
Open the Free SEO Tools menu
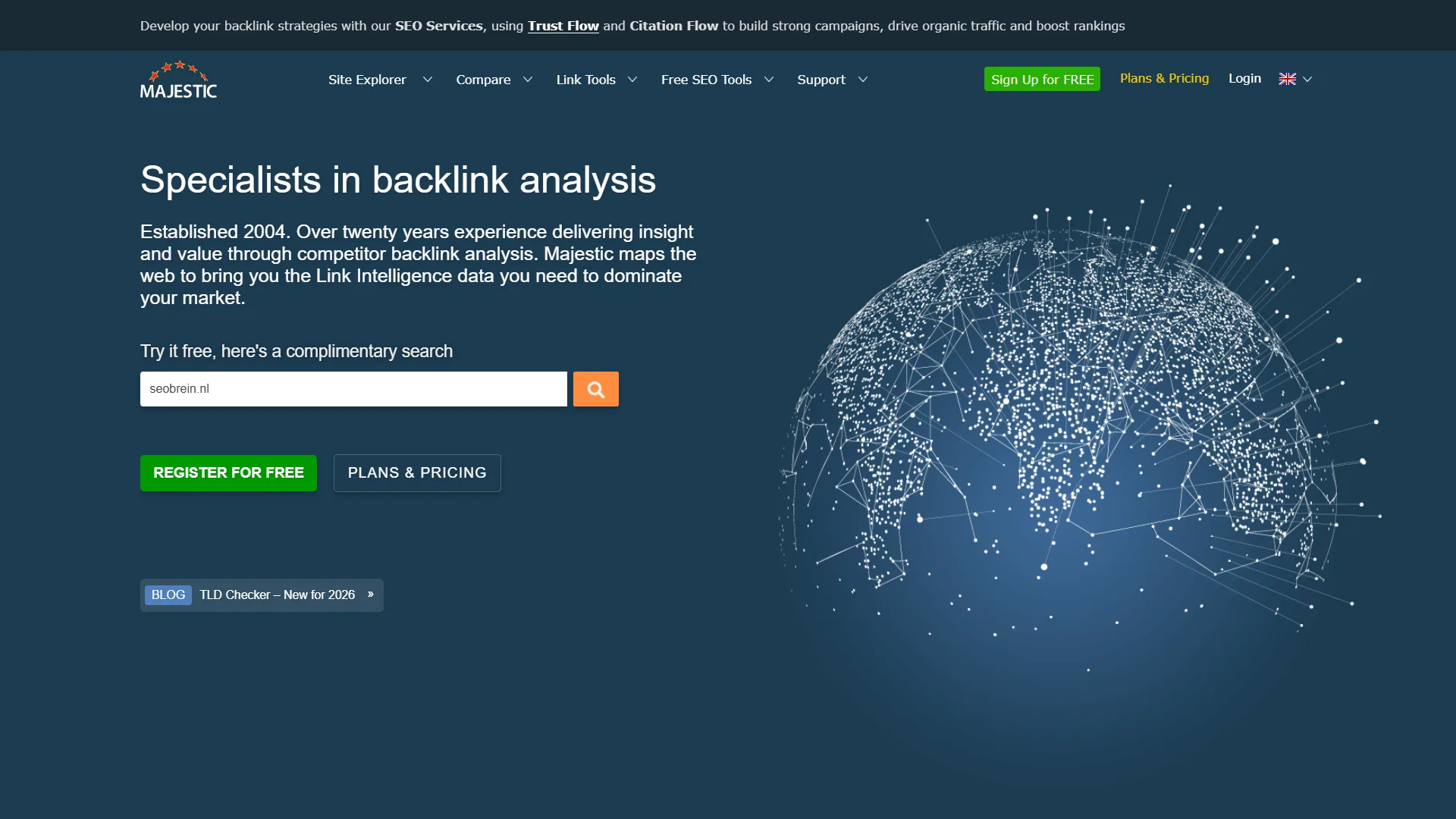[706, 80]
